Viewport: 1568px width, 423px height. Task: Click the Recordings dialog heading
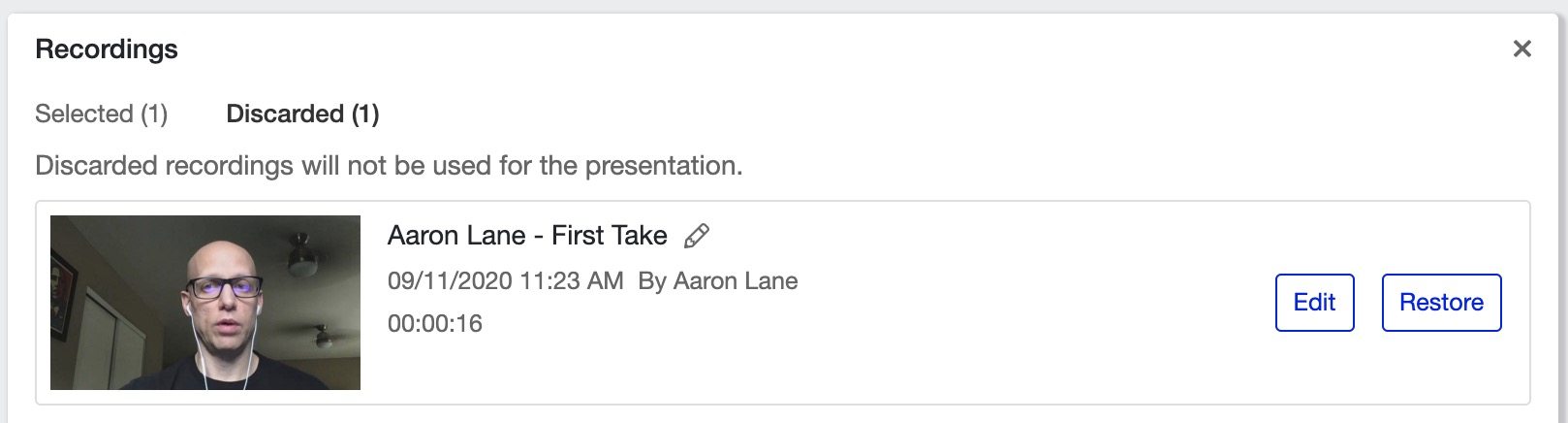point(107,49)
